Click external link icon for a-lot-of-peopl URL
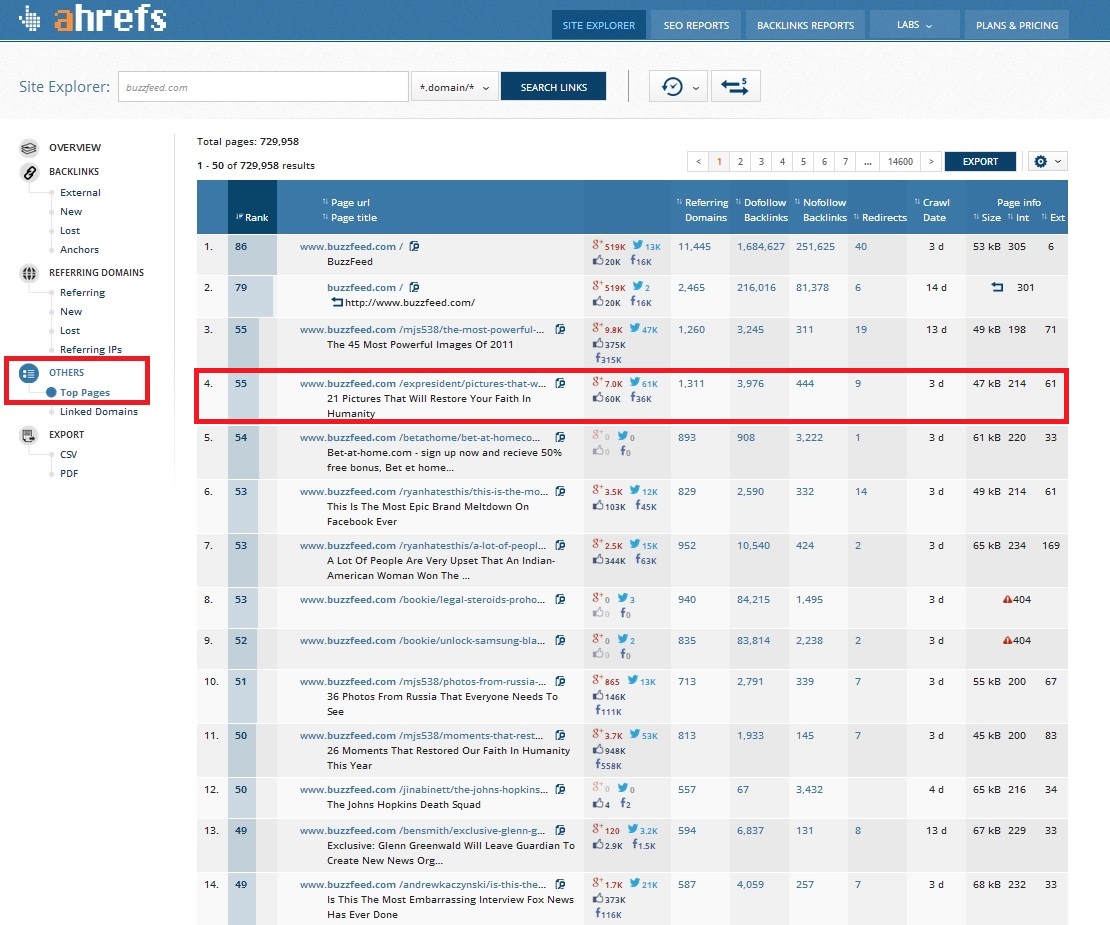Screen dimensions: 1110x925 coord(560,546)
